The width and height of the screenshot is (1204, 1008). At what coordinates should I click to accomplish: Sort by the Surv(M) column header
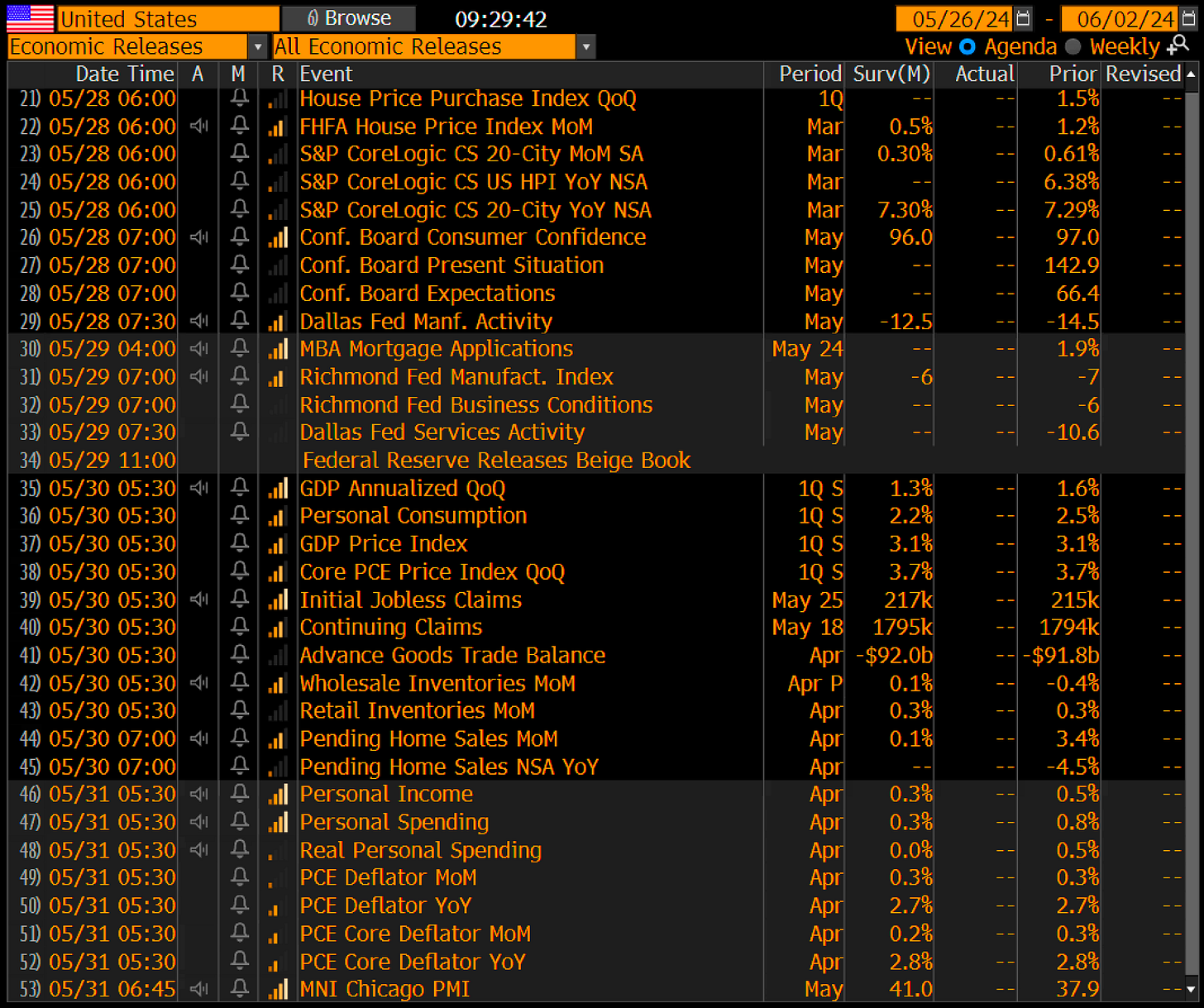pyautogui.click(x=891, y=74)
